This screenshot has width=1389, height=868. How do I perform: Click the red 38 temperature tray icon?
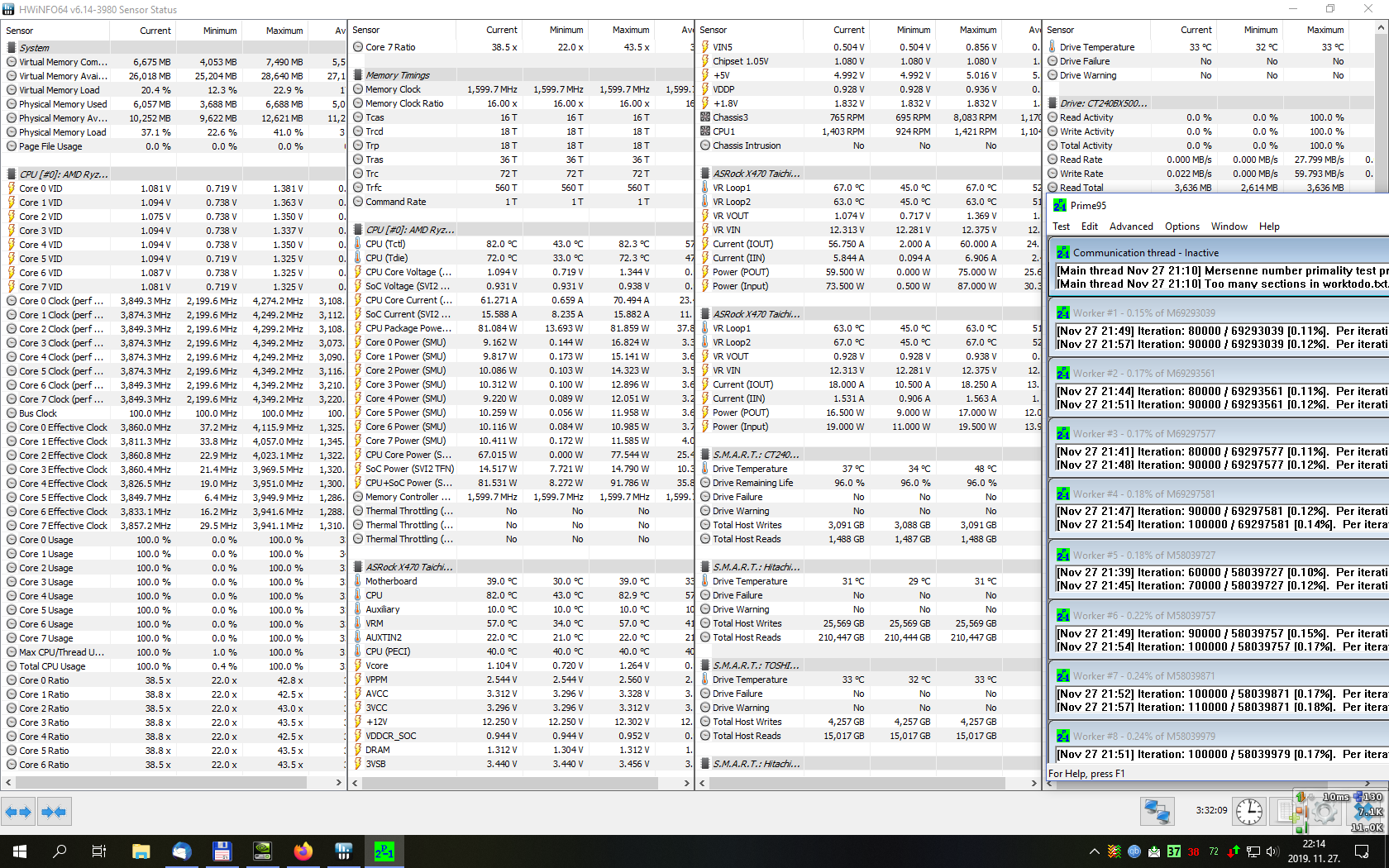click(x=1194, y=851)
